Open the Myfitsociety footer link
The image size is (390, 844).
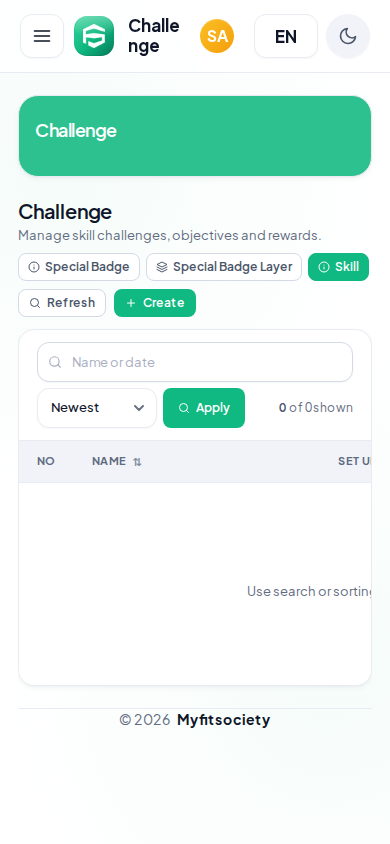[223, 720]
